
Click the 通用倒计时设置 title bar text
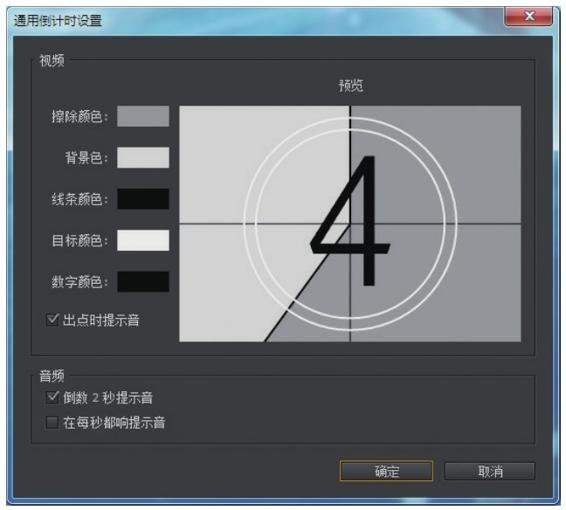point(58,21)
